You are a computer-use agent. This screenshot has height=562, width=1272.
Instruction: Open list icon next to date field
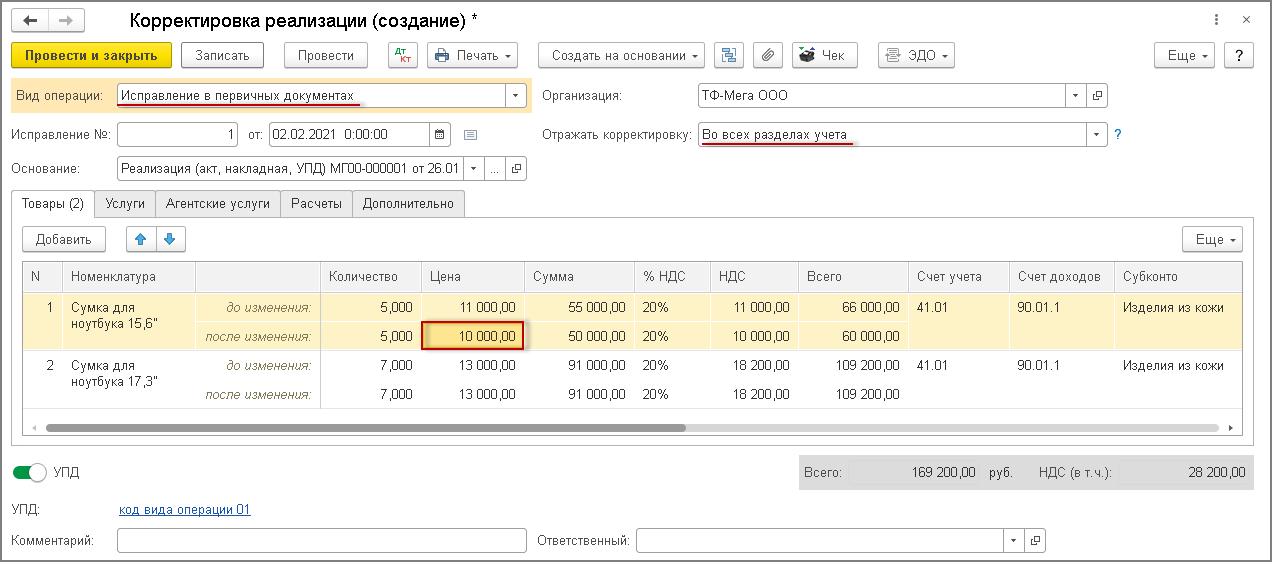click(x=471, y=134)
